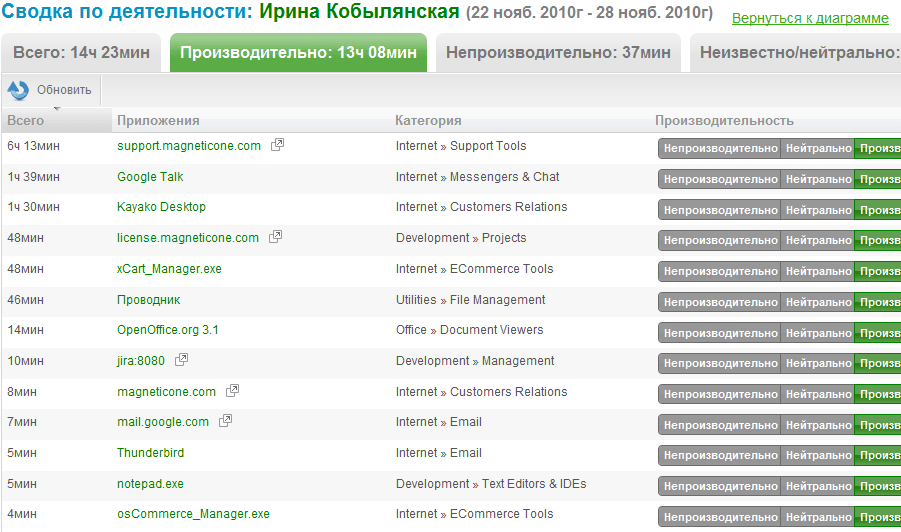Viewport: 901px width, 532px height.
Task: Click the Internet » Support Tools category
Action: tap(461, 146)
